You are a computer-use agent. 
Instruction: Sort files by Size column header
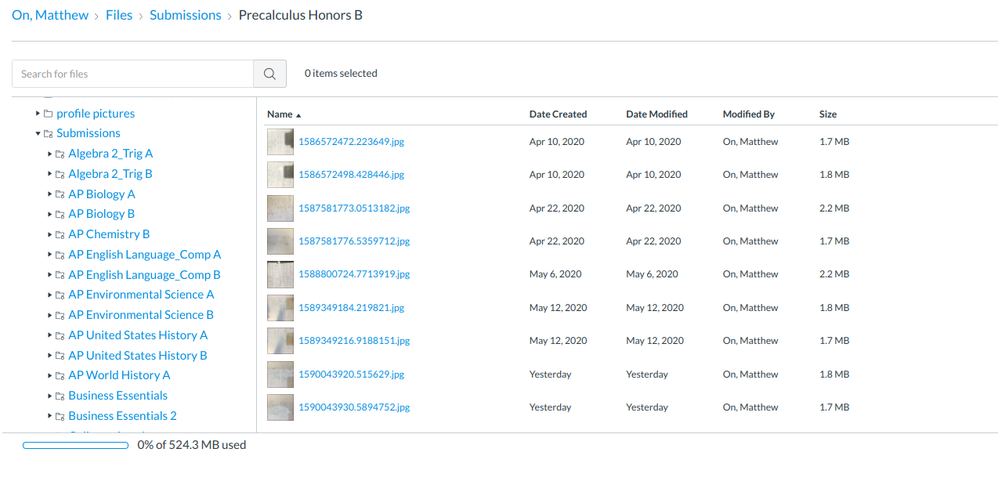pos(828,114)
